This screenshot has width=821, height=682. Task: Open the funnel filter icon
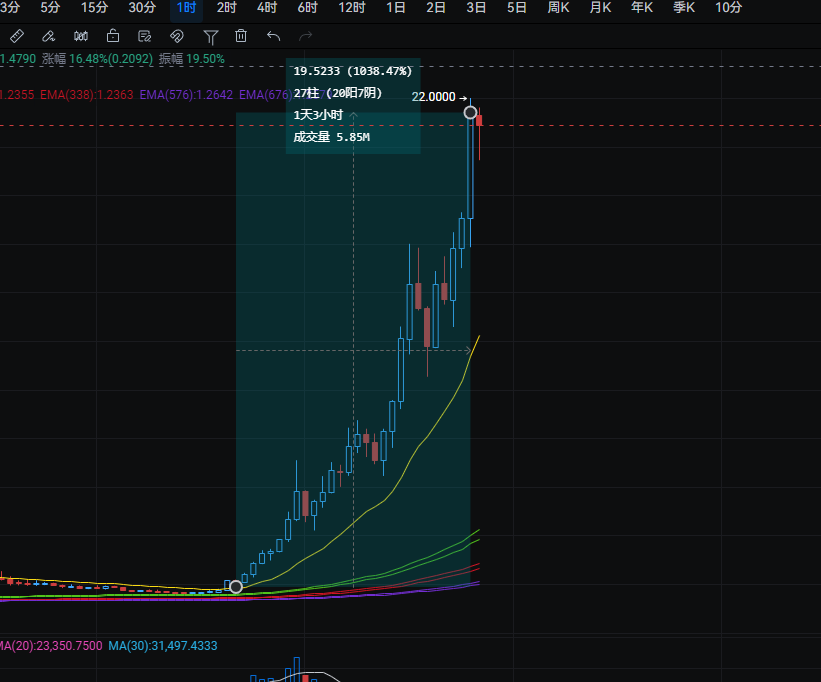pos(210,37)
